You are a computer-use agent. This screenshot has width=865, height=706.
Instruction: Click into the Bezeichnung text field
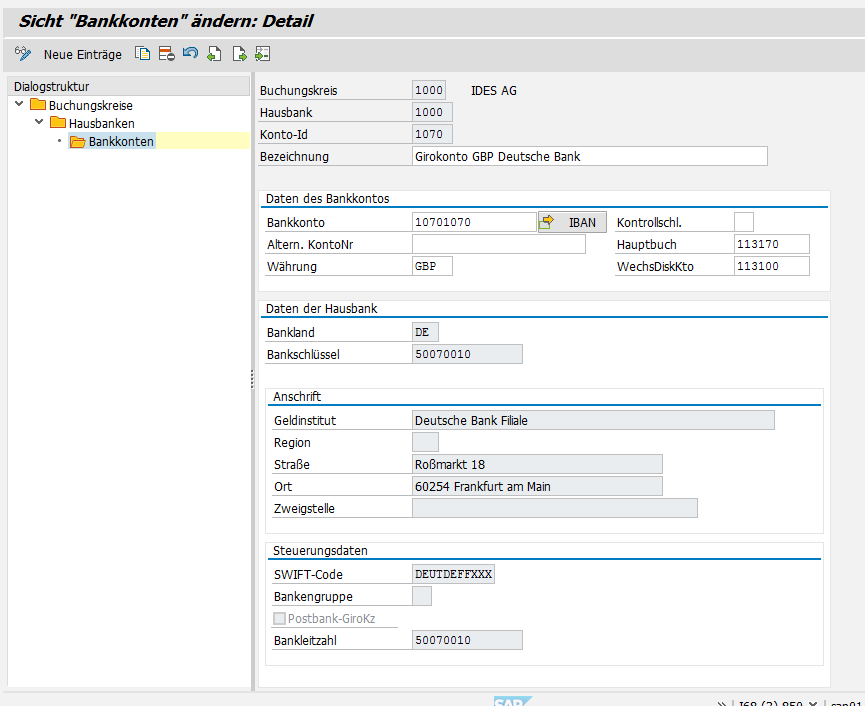pyautogui.click(x=589, y=156)
